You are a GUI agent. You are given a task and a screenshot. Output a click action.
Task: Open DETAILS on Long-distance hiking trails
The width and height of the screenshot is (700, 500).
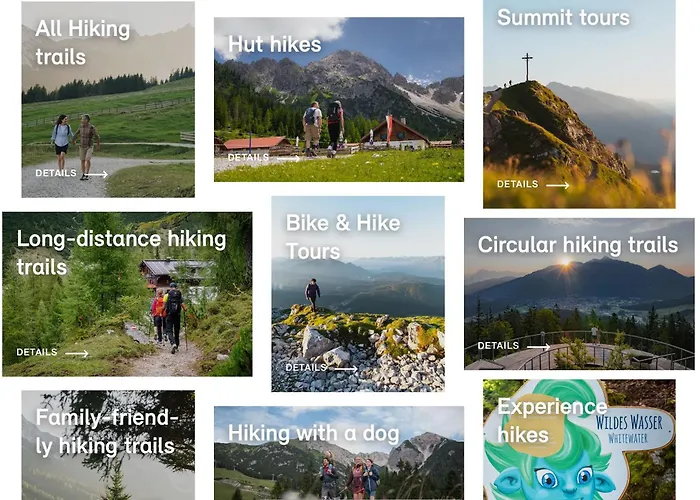pyautogui.click(x=37, y=352)
